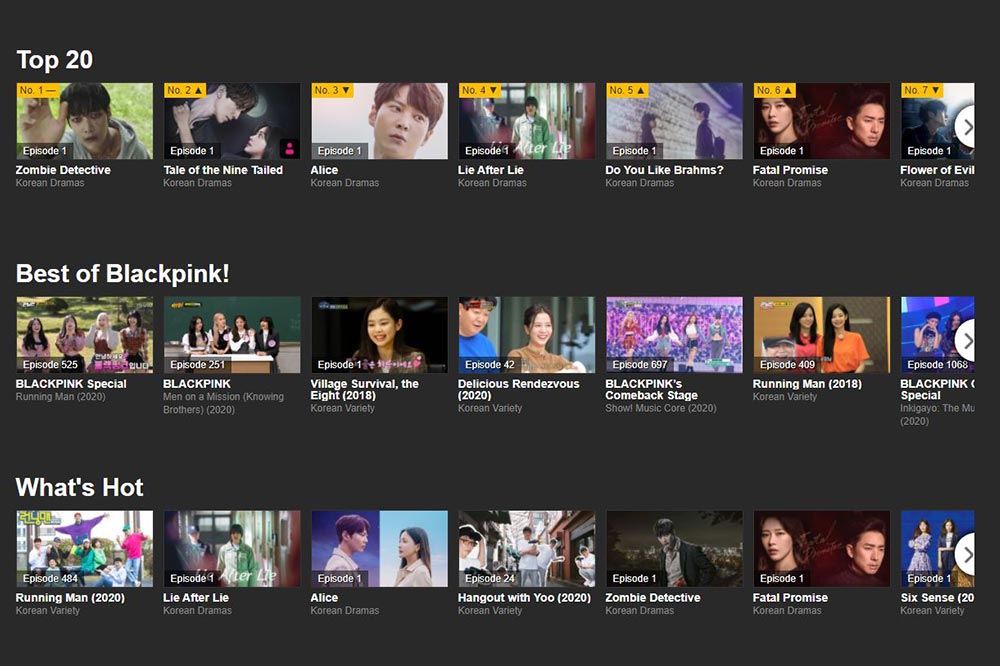
Task: Show next titles in Top 20 row
Action: (966, 128)
